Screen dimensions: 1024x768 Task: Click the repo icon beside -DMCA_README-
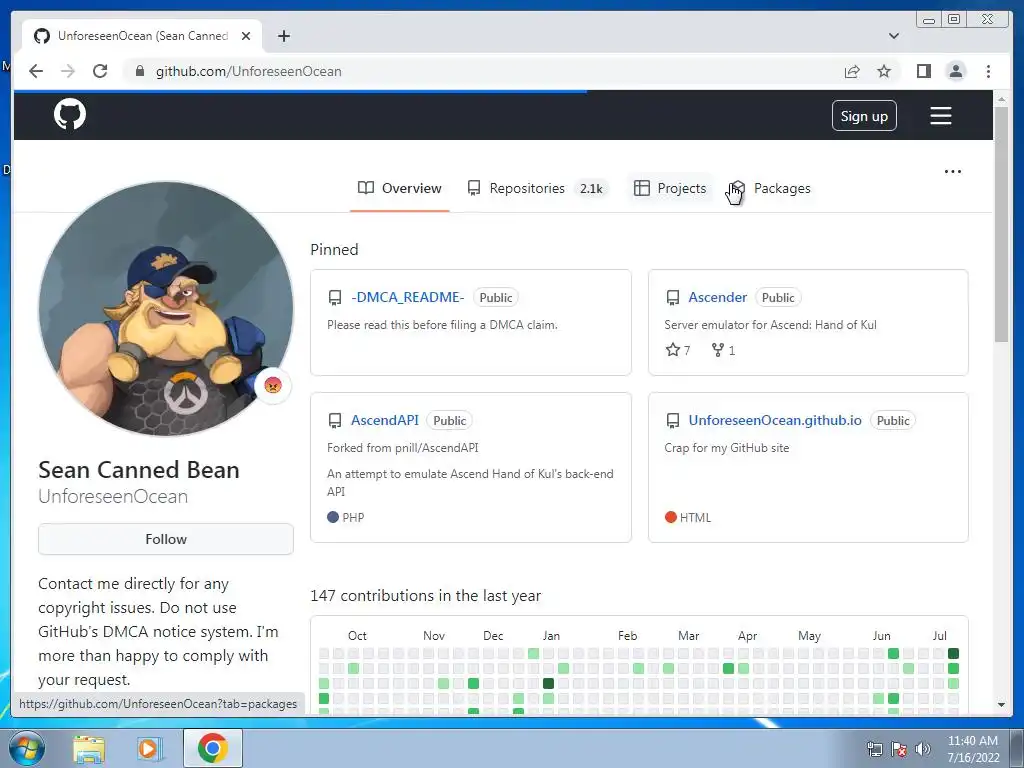(x=335, y=298)
